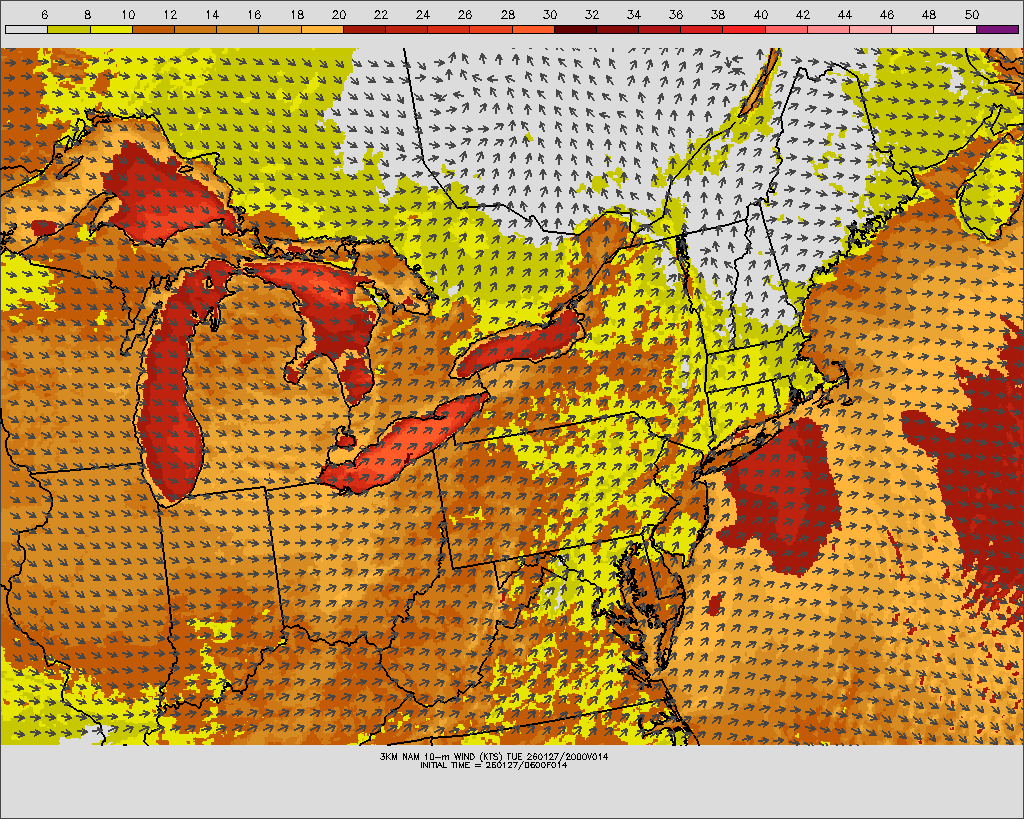This screenshot has width=1024, height=819.
Task: Click the legend label "30"
Action: pyautogui.click(x=549, y=14)
